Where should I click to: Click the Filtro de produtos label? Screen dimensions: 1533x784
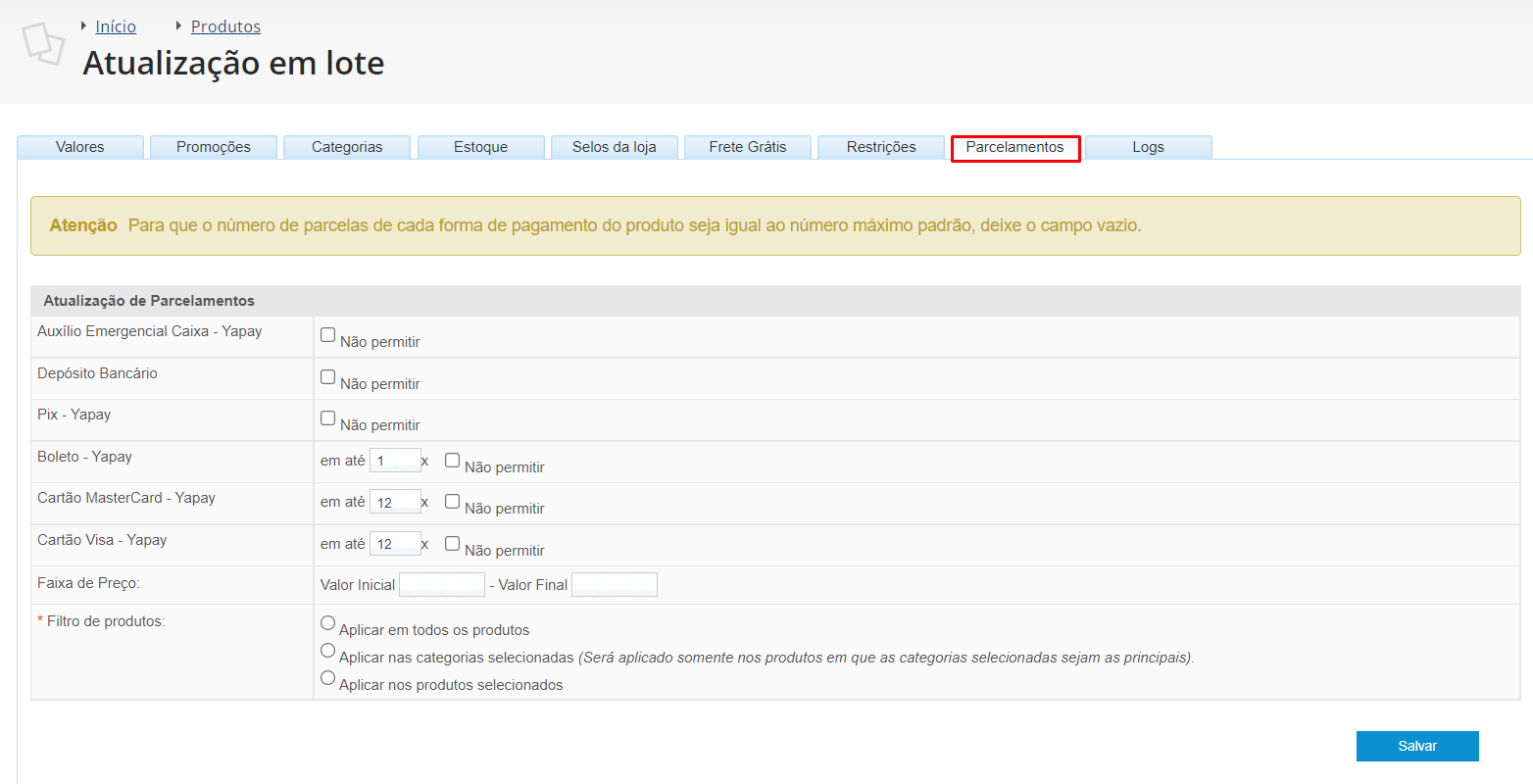pos(101,621)
